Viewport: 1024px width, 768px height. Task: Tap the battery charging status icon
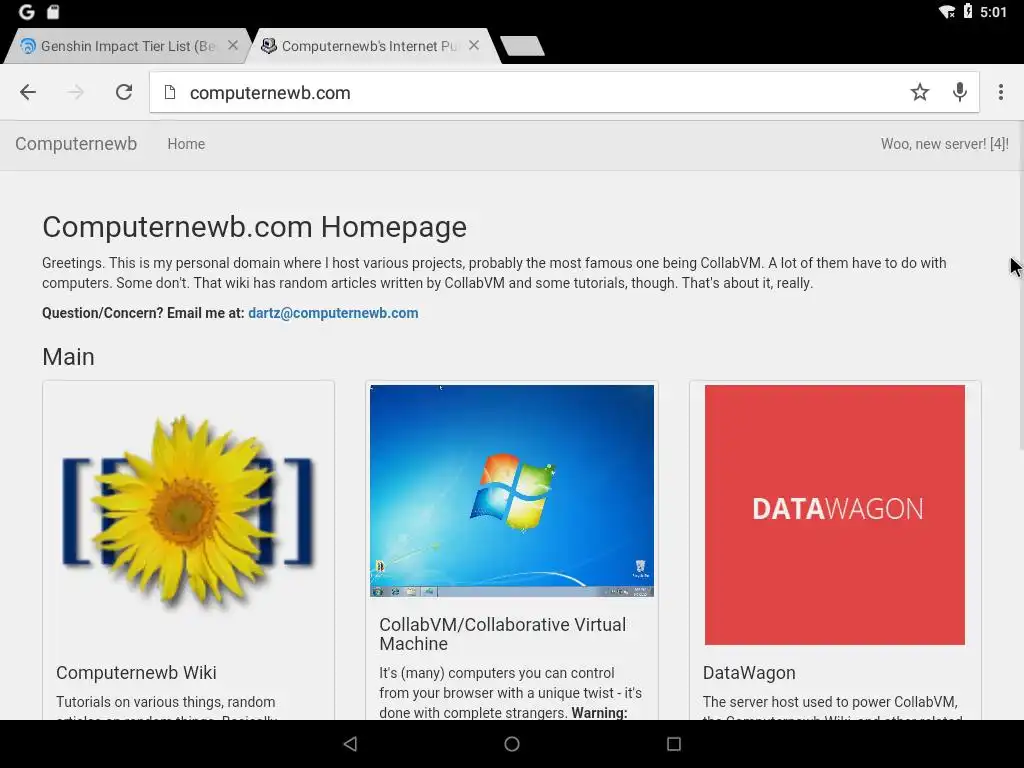pyautogui.click(x=968, y=11)
